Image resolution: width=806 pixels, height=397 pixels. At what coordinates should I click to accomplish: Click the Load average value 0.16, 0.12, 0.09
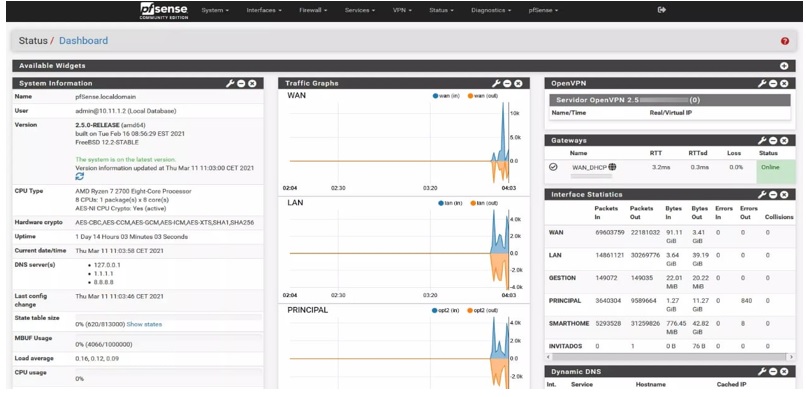[x=97, y=358]
